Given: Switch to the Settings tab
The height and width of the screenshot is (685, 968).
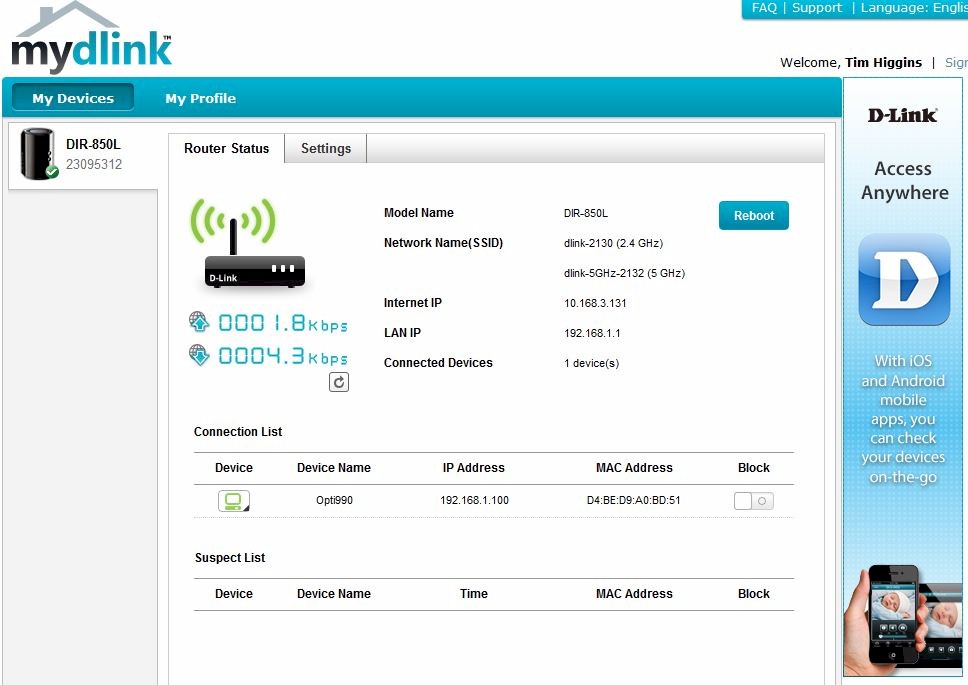Looking at the screenshot, I should (x=326, y=148).
